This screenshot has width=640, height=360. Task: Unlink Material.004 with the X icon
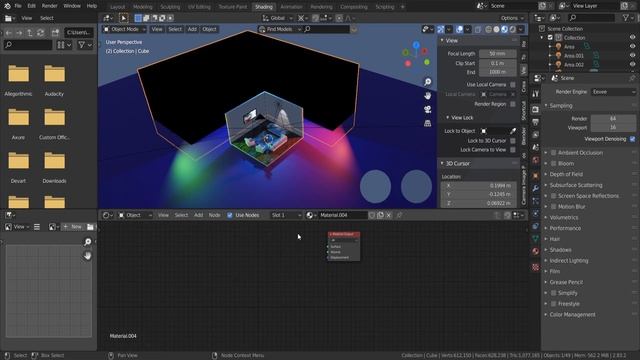(x=389, y=215)
